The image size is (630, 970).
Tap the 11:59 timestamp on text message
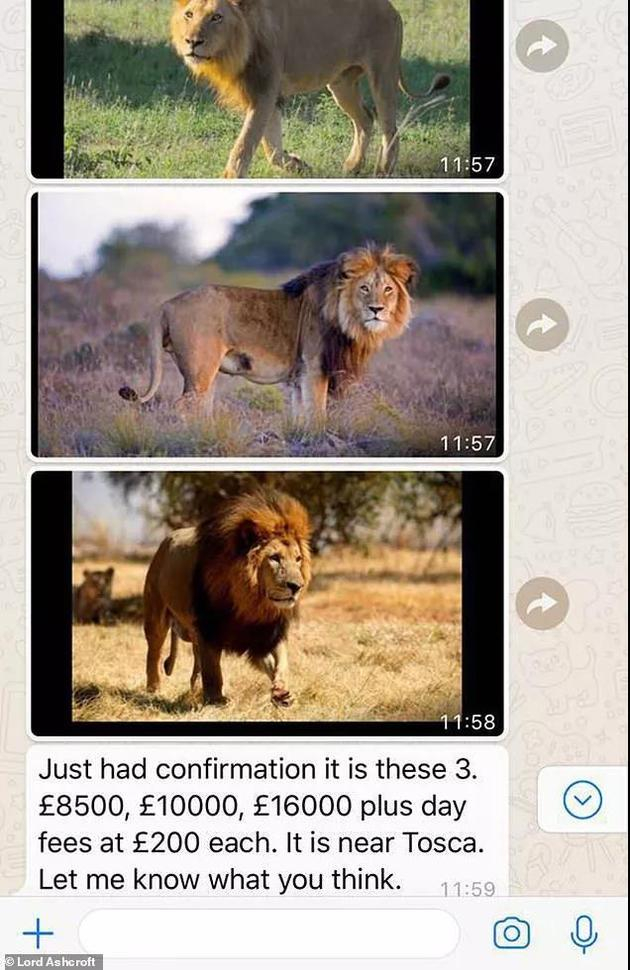click(x=468, y=889)
